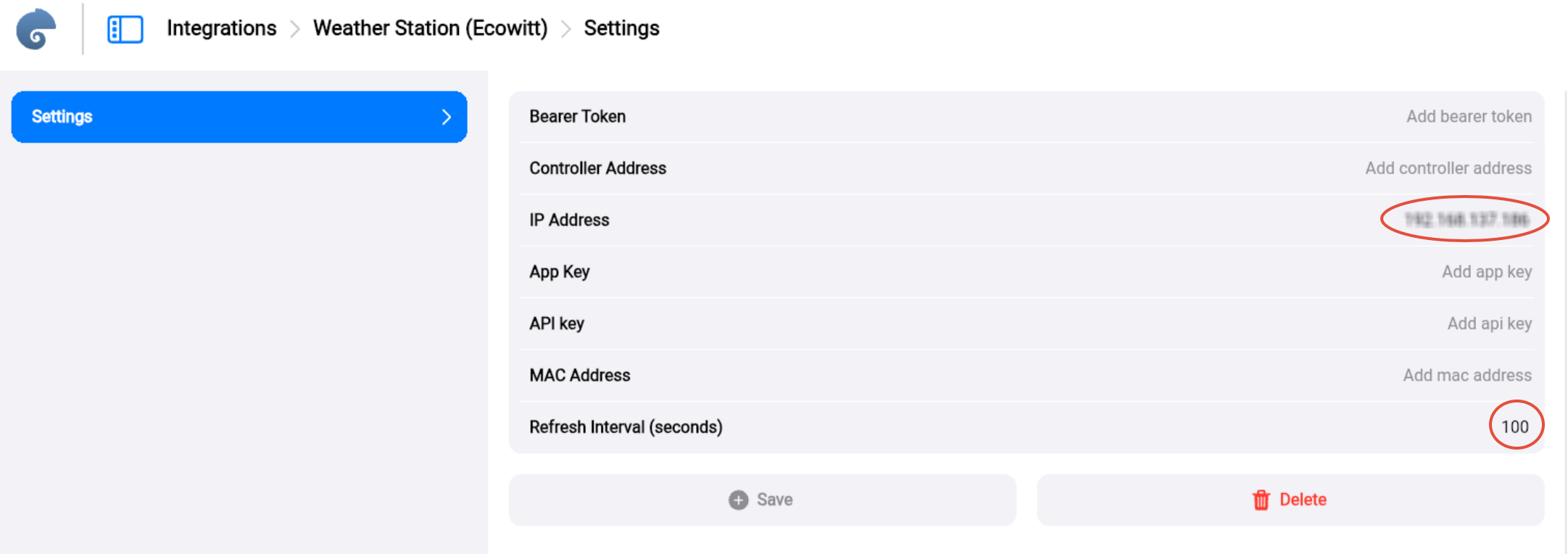Focus the Add app key field
The height and width of the screenshot is (554, 1568).
pos(1486,272)
